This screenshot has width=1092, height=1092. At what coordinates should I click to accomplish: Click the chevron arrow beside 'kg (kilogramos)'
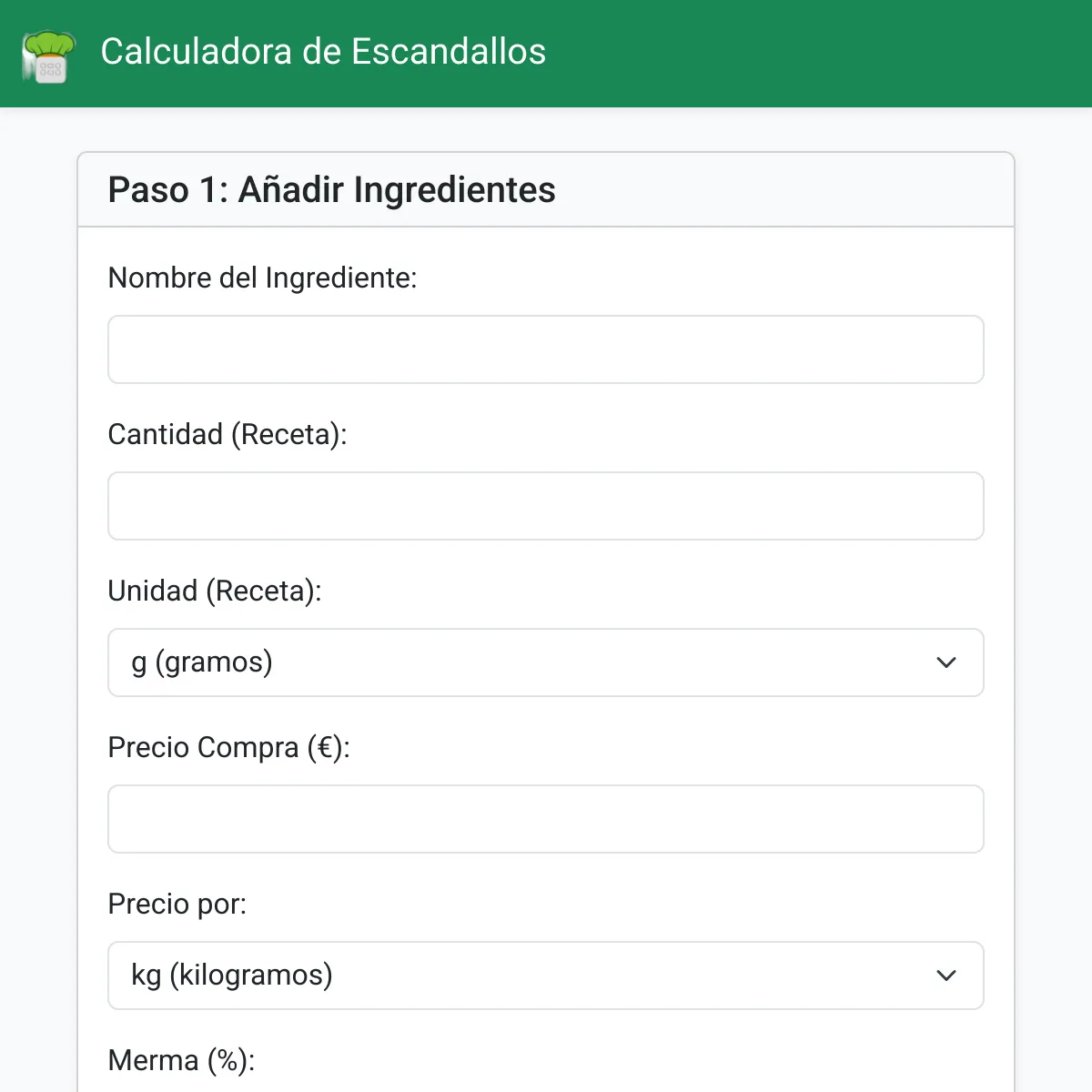[x=946, y=976]
